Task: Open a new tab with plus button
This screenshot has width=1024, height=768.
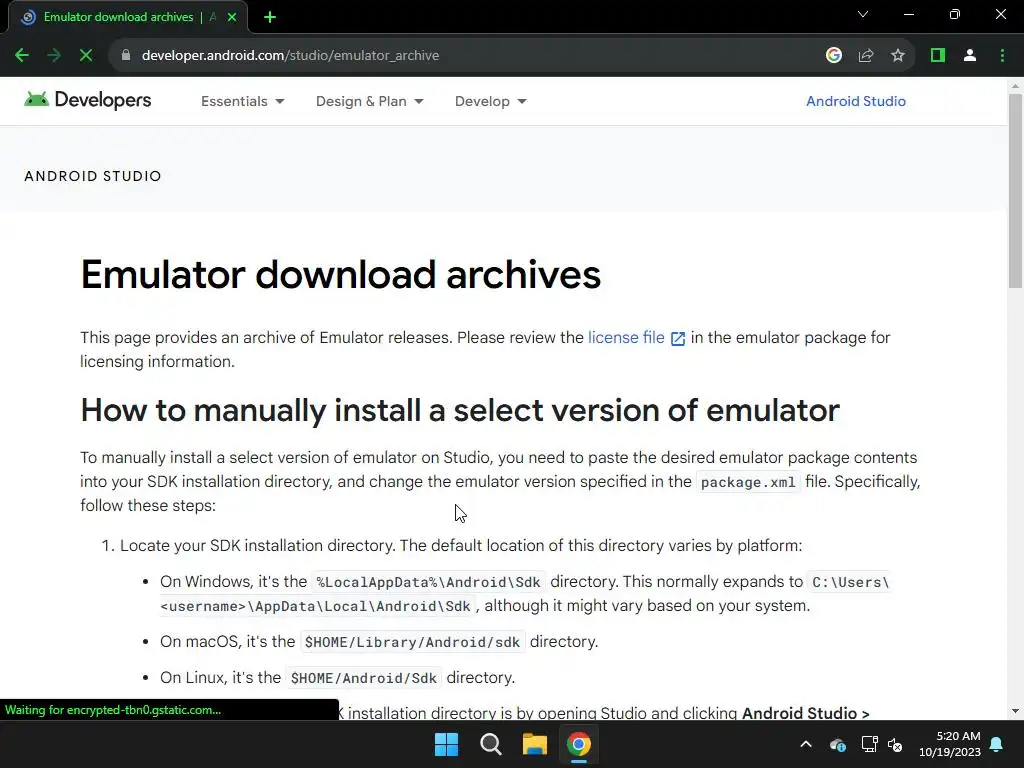Action: (270, 17)
